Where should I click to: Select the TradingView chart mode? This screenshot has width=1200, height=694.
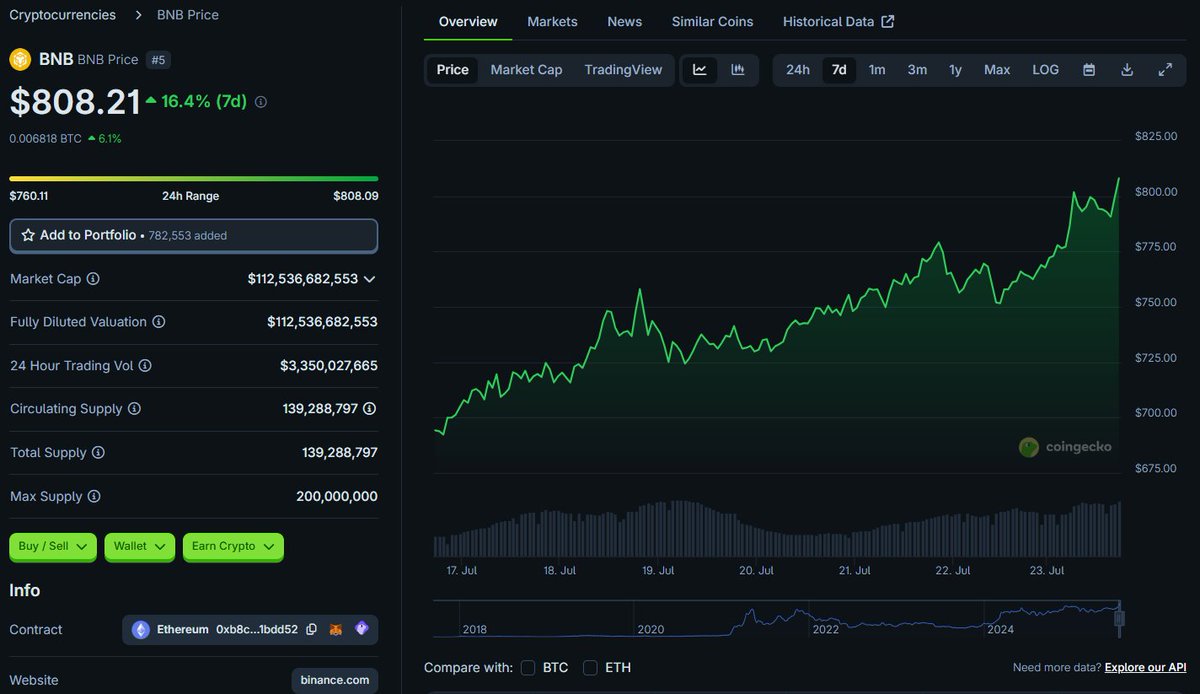click(x=623, y=70)
